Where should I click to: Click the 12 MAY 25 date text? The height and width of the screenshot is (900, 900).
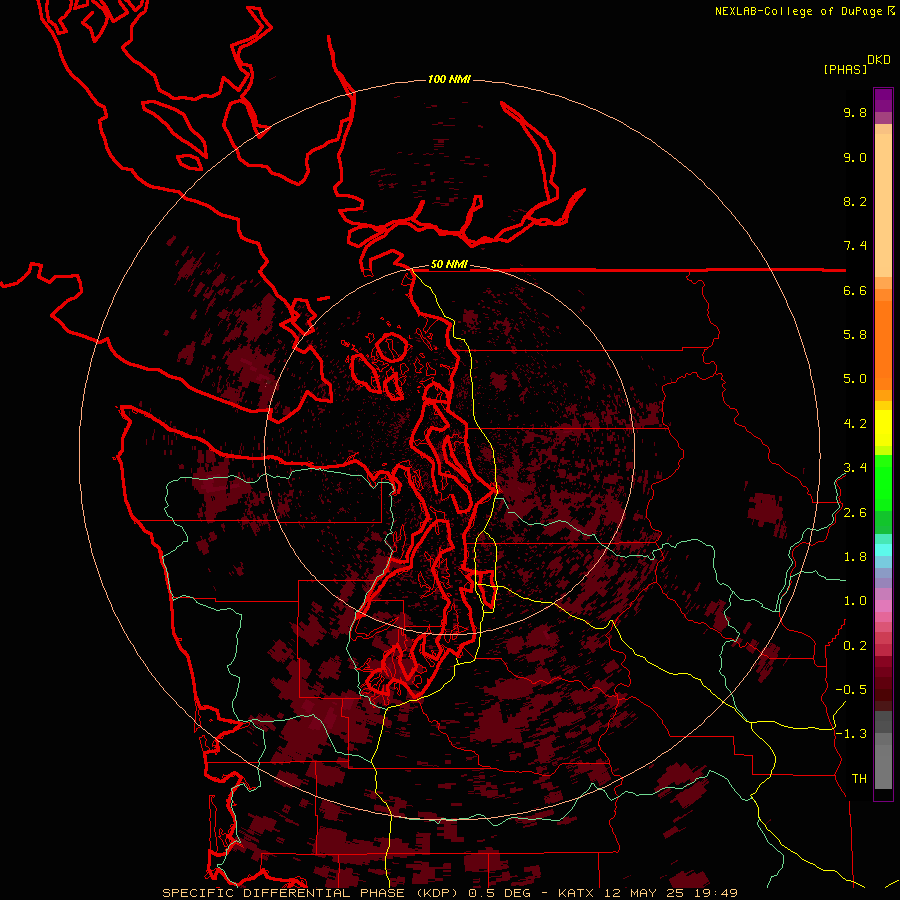click(x=643, y=893)
